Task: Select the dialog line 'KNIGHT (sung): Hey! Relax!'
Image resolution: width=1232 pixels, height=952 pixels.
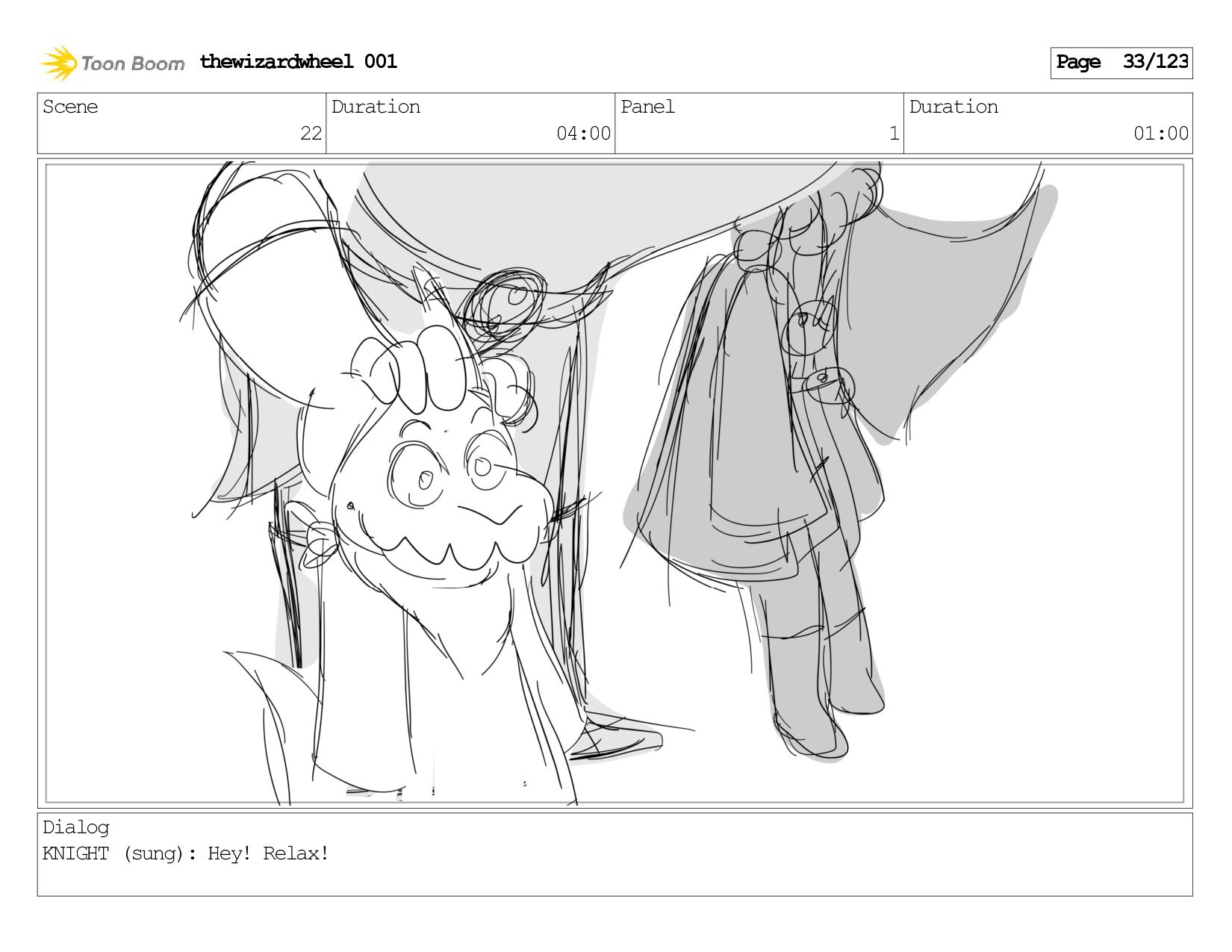Action: coord(186,853)
